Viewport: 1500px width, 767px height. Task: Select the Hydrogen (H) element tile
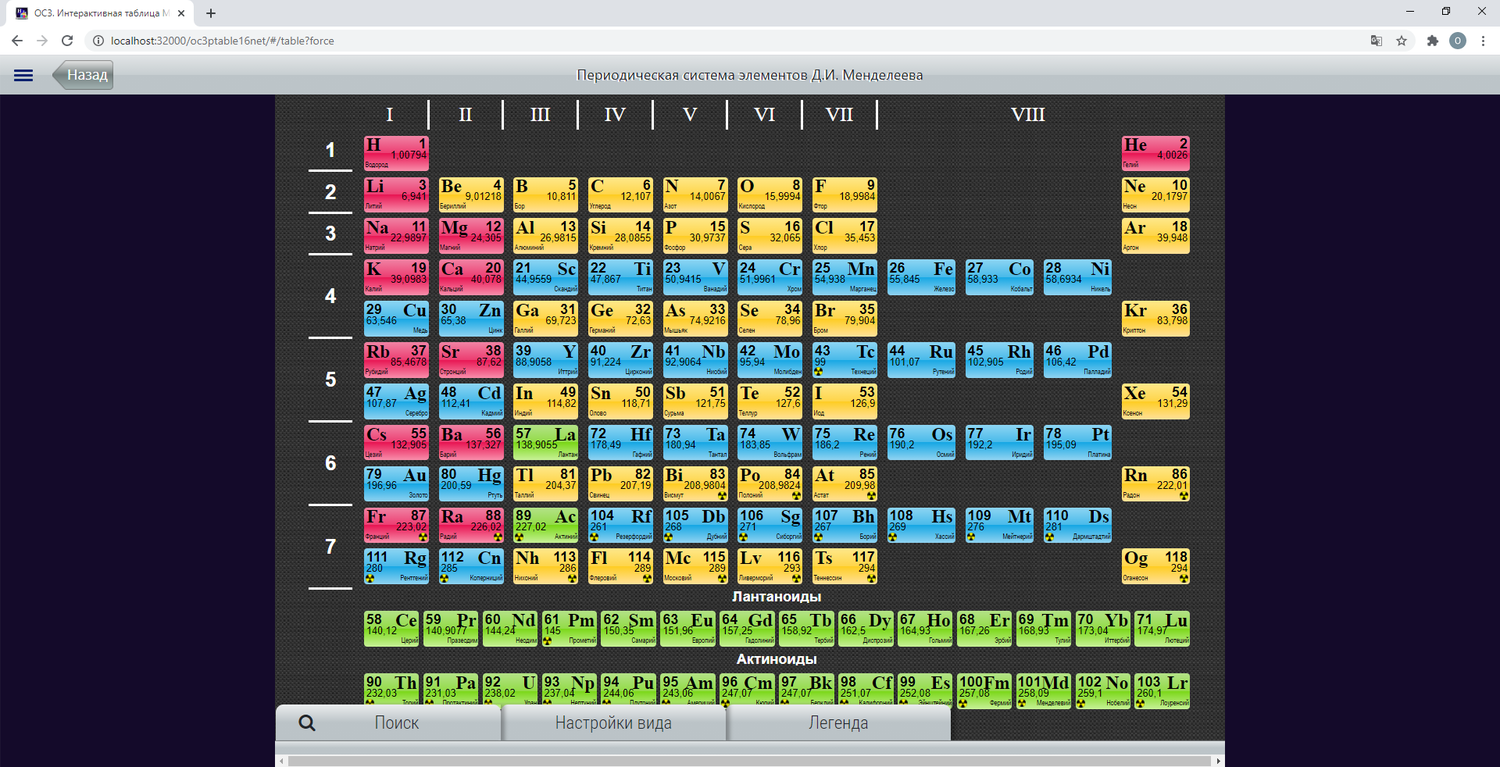pyautogui.click(x=396, y=152)
